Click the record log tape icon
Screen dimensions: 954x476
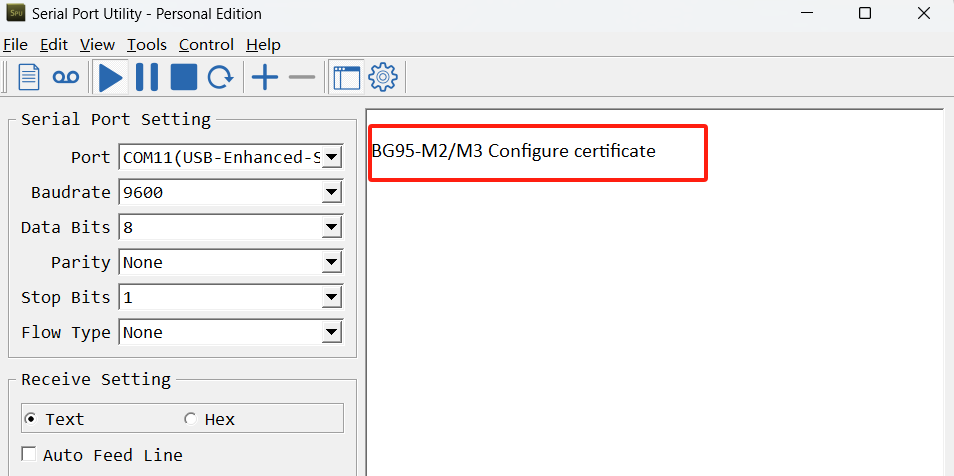click(x=66, y=77)
